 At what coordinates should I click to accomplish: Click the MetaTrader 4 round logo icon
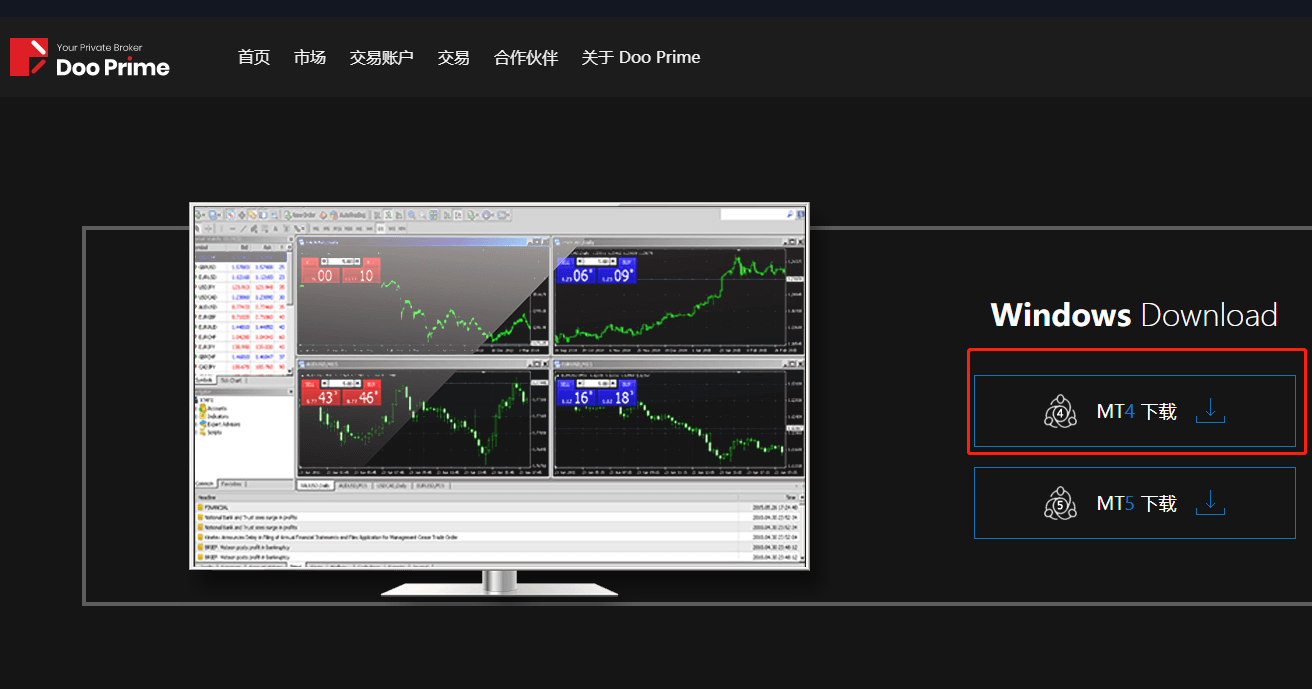(x=1060, y=411)
